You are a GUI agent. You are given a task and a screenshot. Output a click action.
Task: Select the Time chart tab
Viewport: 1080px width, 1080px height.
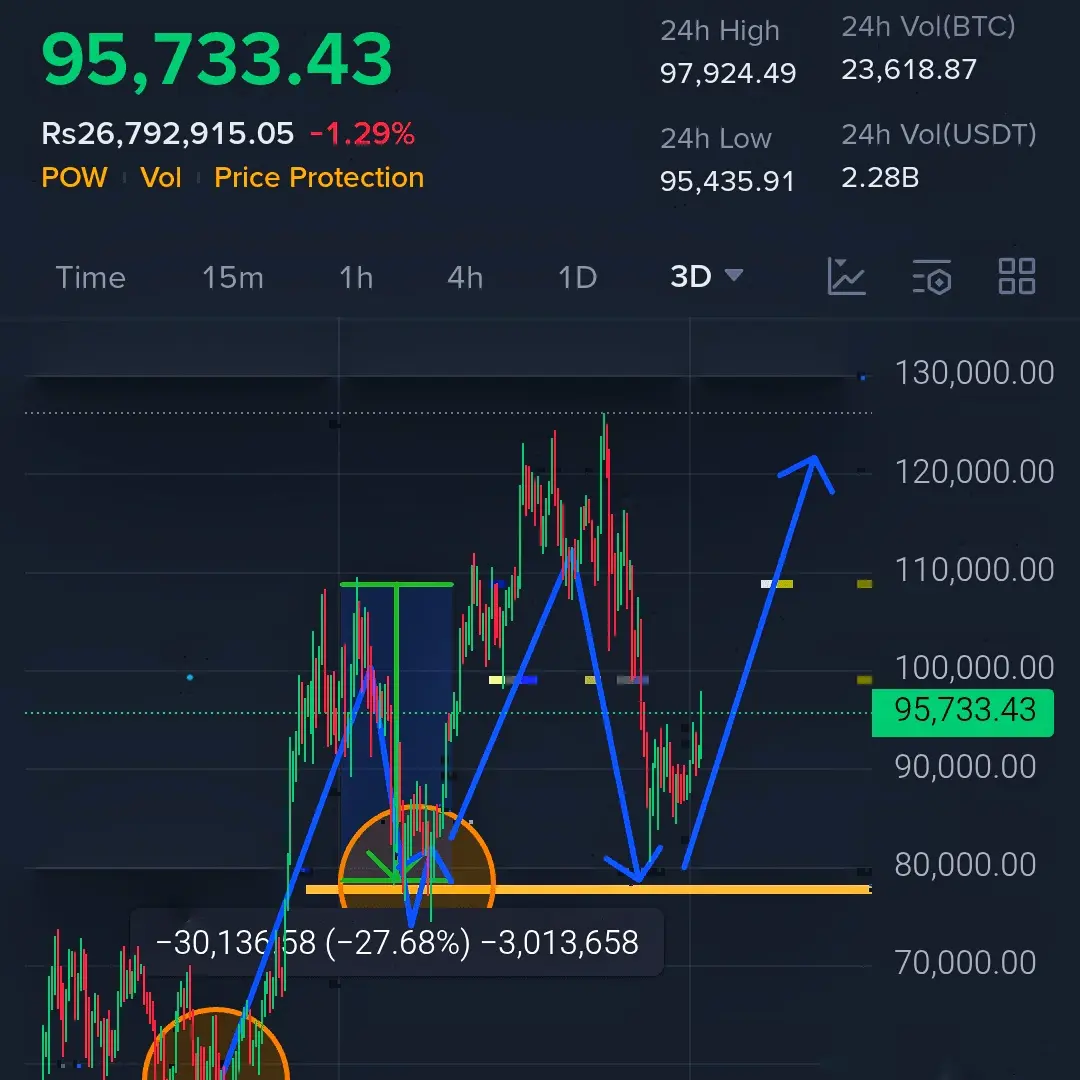click(x=90, y=278)
